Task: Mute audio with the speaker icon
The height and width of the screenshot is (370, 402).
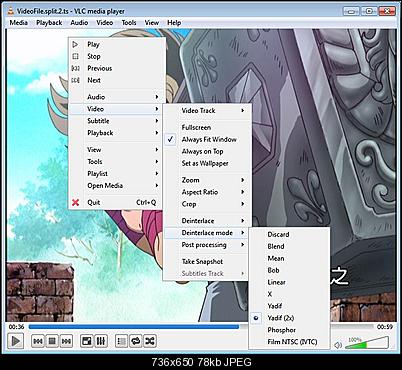Action: (x=338, y=345)
